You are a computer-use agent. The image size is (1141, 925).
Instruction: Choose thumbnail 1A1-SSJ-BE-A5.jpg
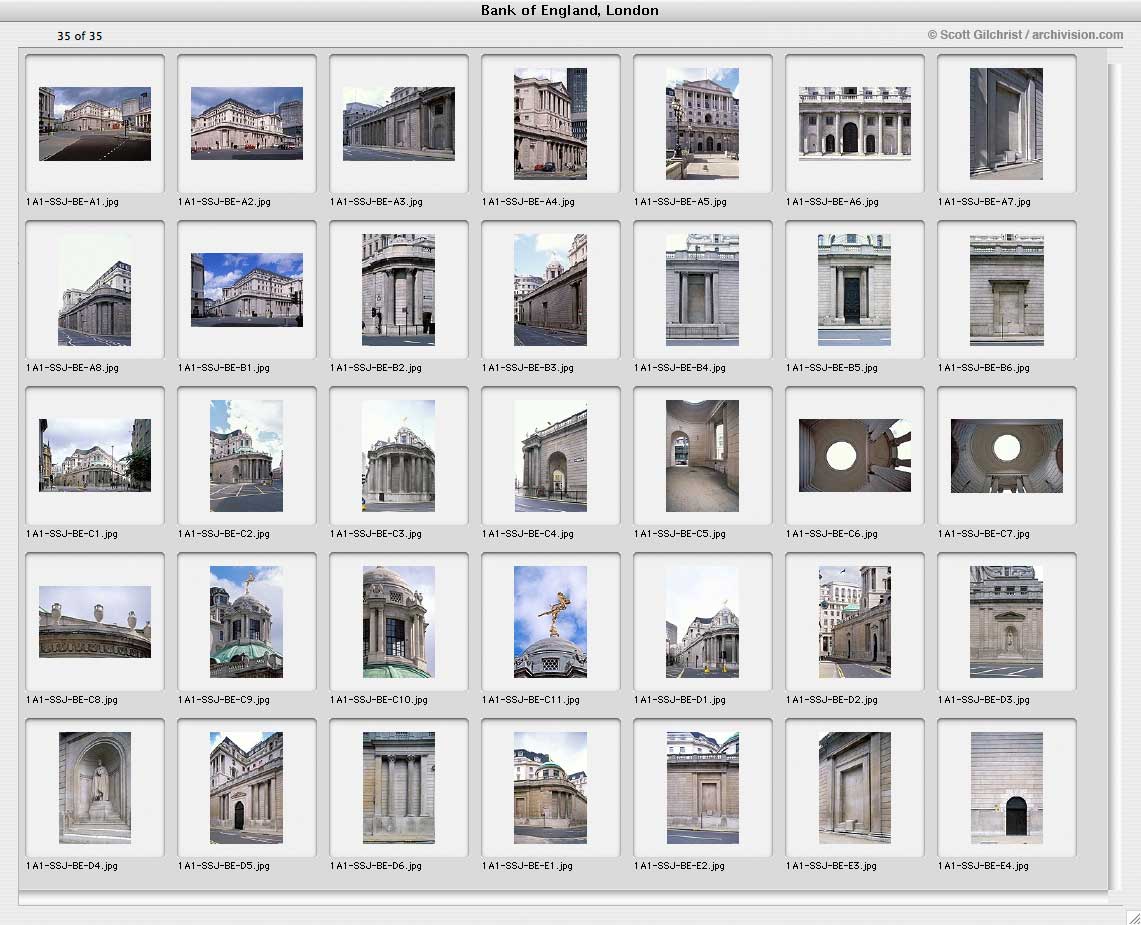coord(702,124)
